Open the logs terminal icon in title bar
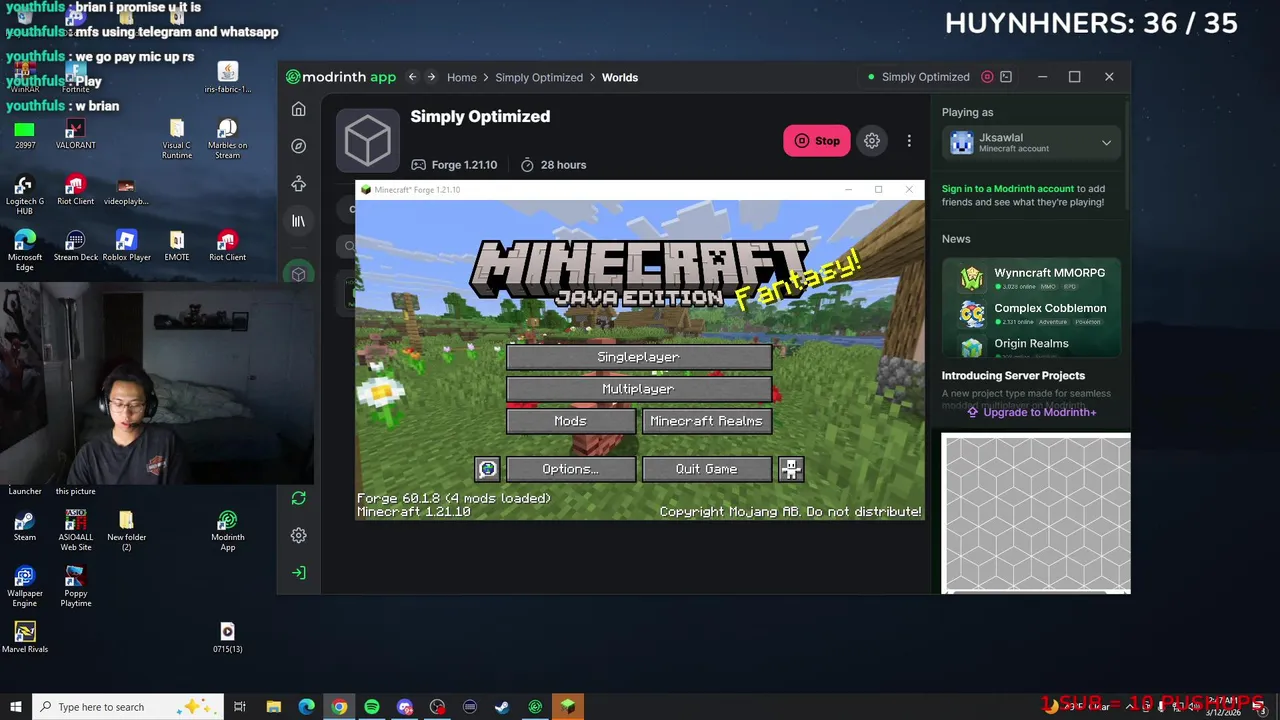This screenshot has width=1280, height=720. click(1006, 77)
